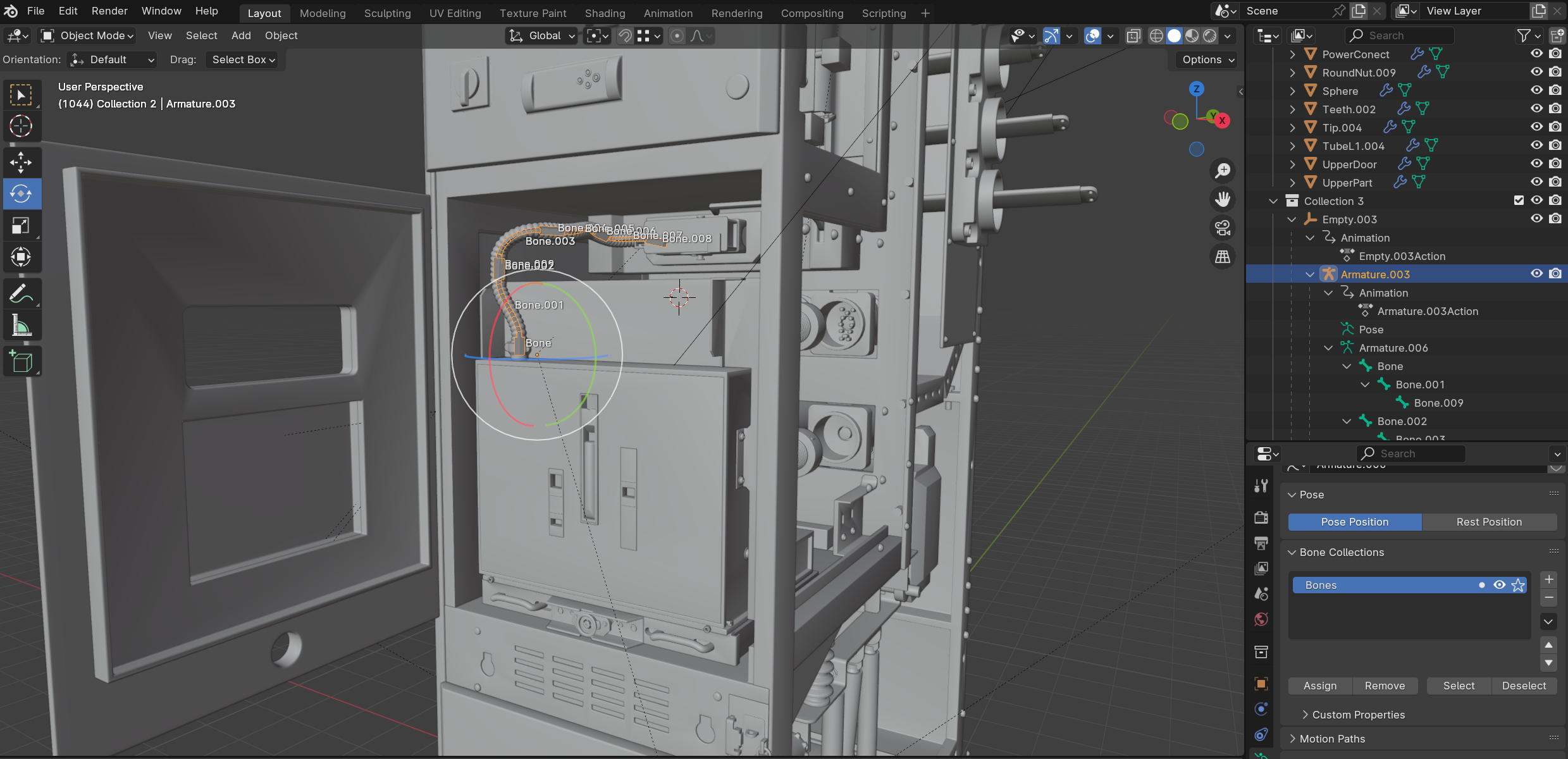The image size is (1568, 759).
Task: Switch to the Sculpting workspace tab
Action: click(x=387, y=13)
